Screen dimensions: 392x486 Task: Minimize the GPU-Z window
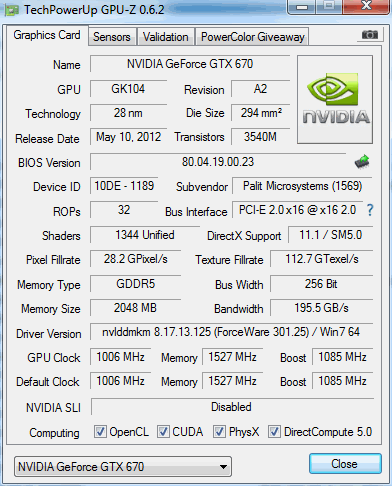pyautogui.click(x=302, y=7)
